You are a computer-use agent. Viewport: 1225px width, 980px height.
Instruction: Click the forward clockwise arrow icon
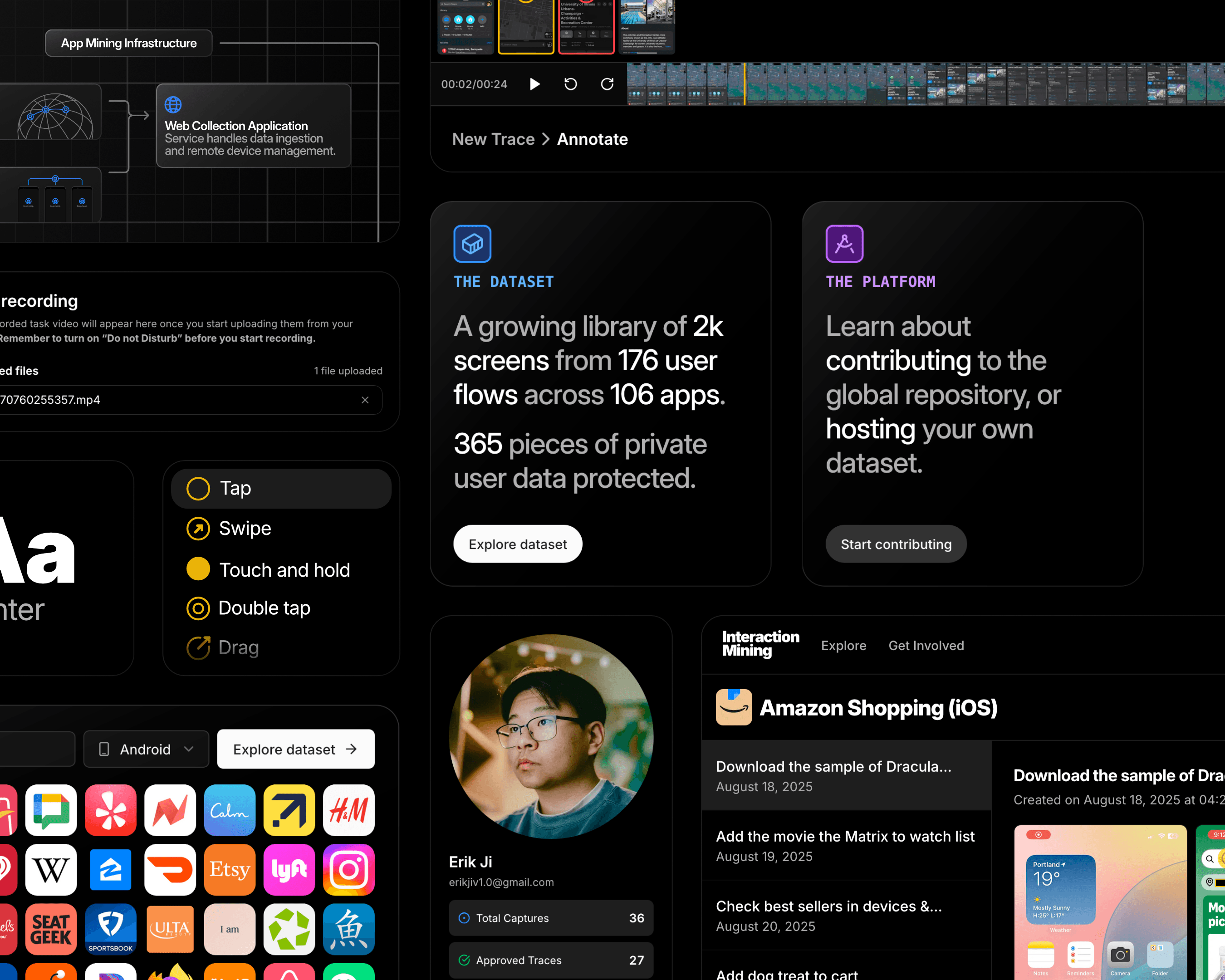607,84
